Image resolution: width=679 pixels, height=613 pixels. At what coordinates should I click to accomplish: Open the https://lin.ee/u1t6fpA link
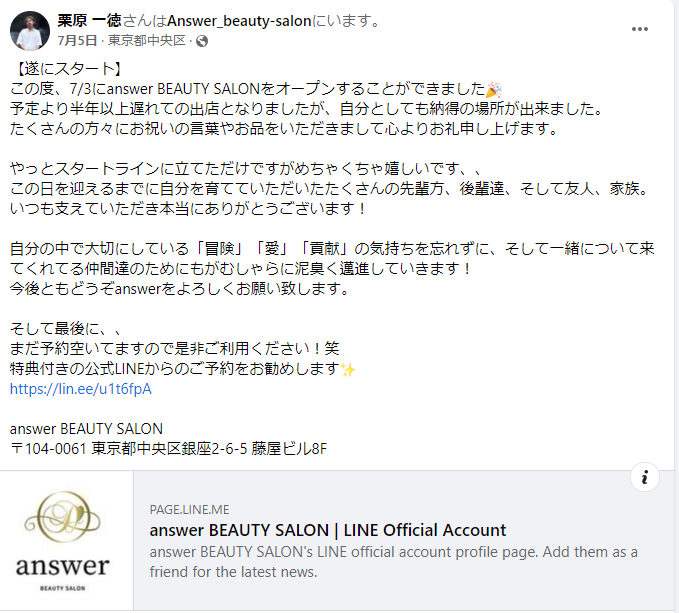coord(81,389)
